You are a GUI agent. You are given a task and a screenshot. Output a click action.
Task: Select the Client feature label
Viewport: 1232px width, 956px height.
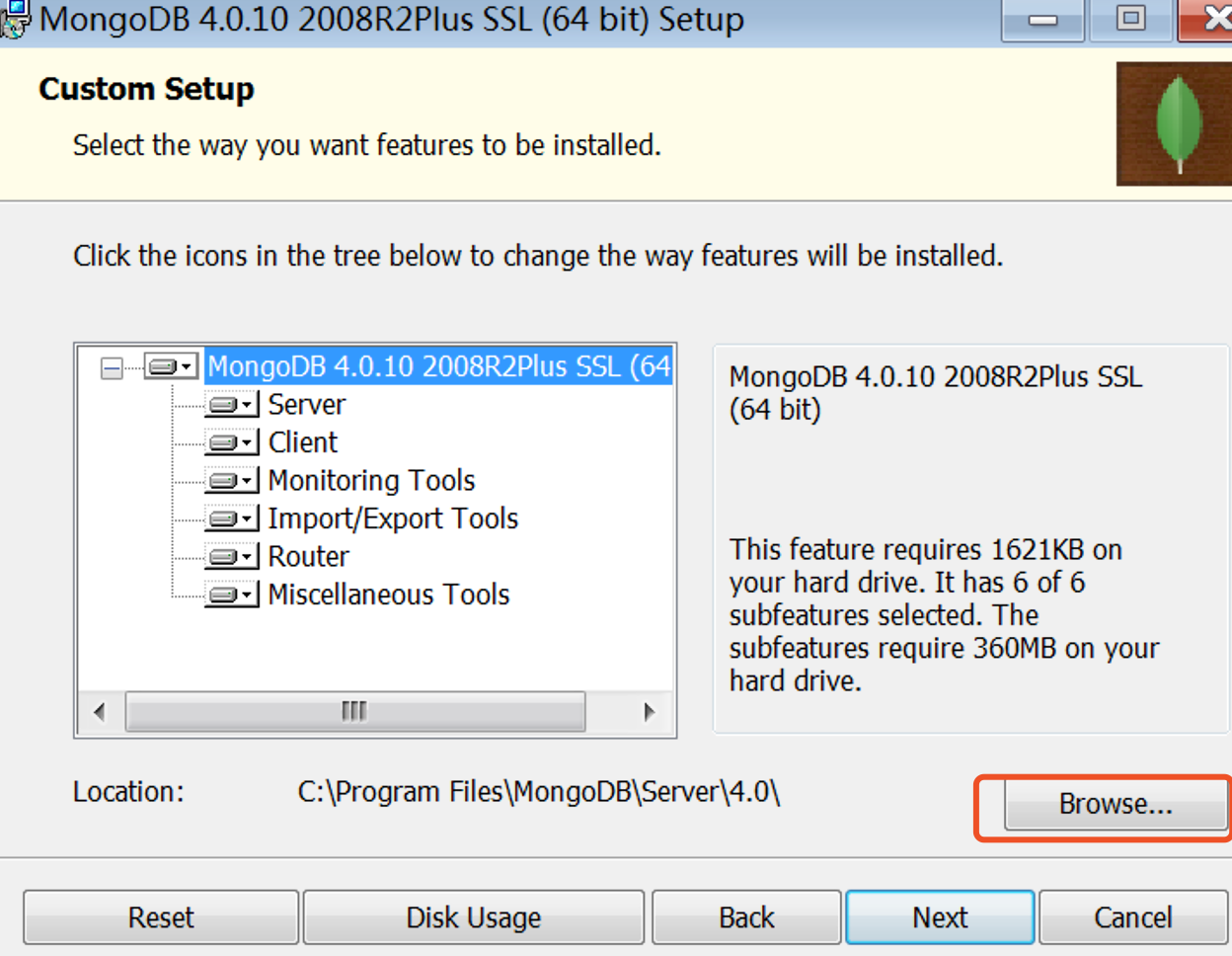pos(303,442)
